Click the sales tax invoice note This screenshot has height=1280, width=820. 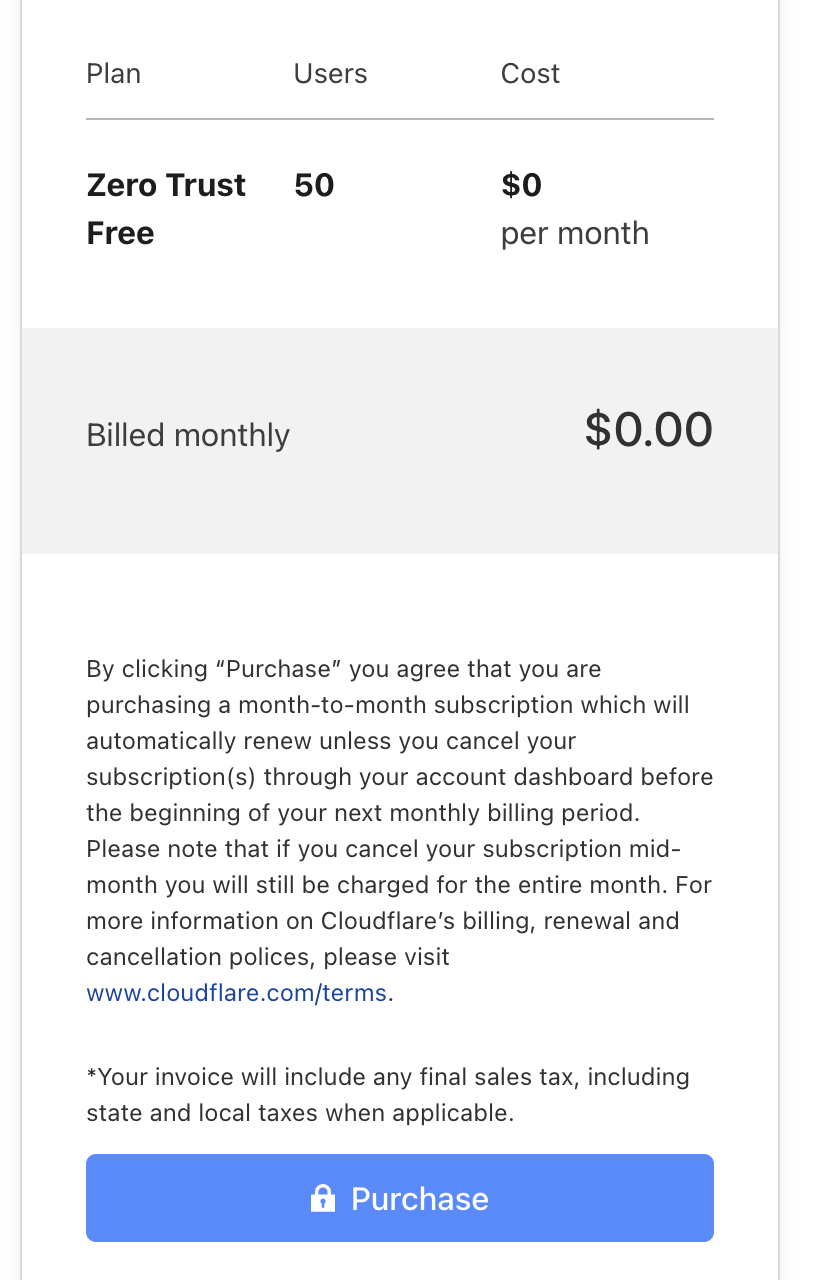coord(388,1077)
